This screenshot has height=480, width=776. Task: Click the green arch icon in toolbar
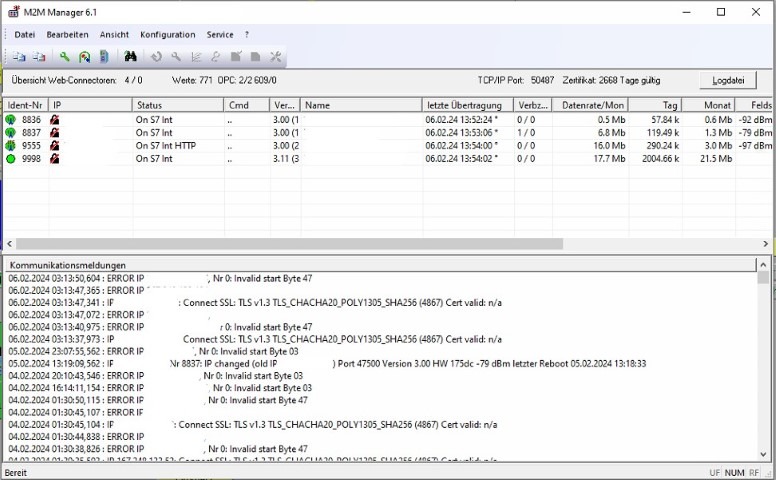click(85, 57)
